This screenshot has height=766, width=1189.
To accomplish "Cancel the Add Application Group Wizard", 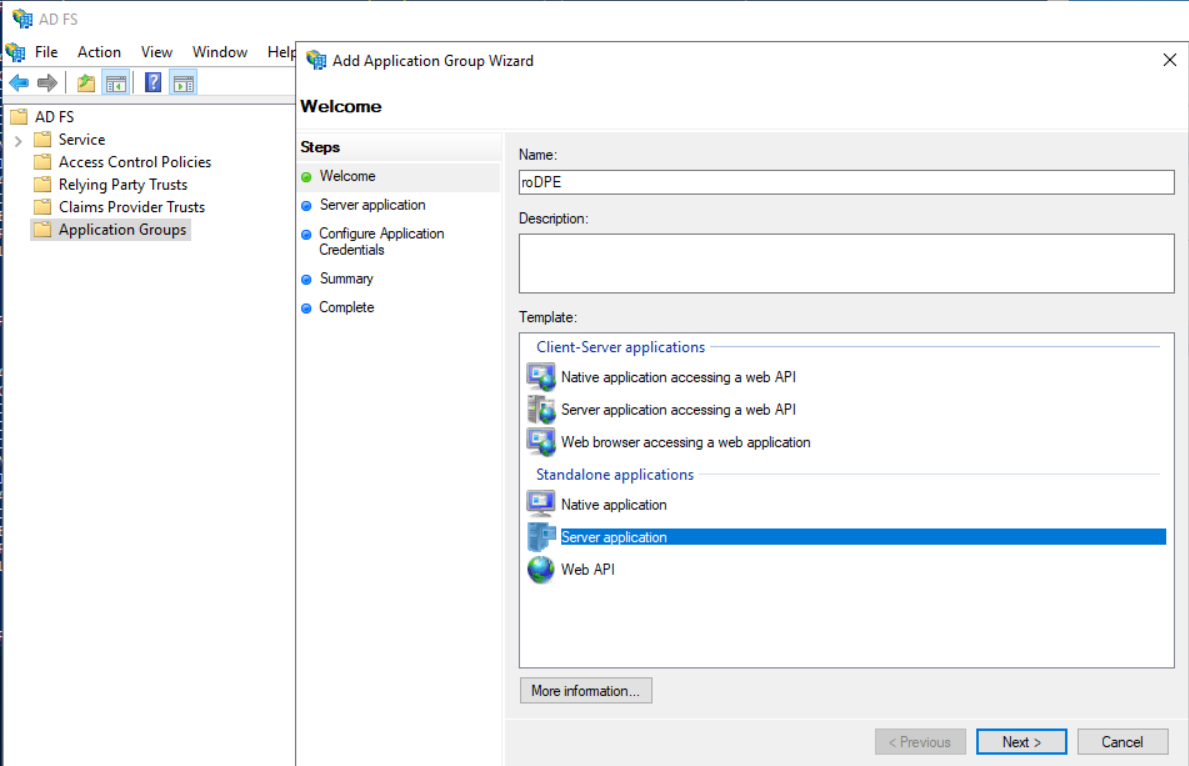I will [1122, 741].
